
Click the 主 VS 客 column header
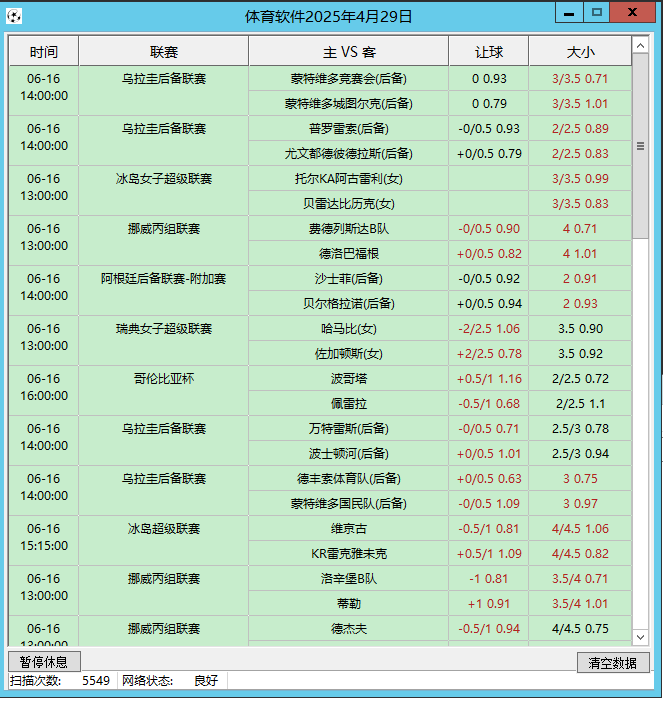349,52
